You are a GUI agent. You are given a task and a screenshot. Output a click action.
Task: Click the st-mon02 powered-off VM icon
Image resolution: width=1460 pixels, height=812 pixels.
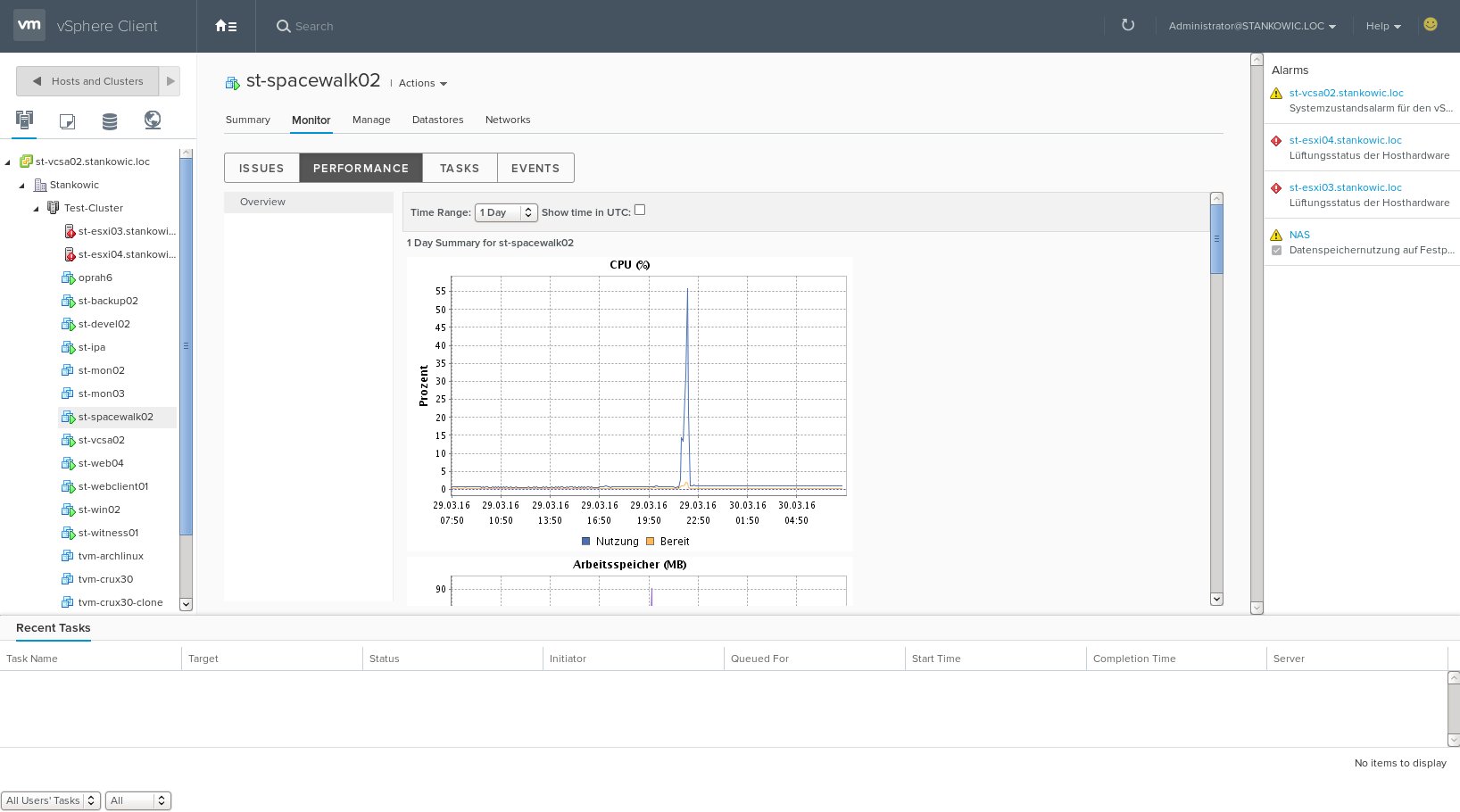coord(67,370)
